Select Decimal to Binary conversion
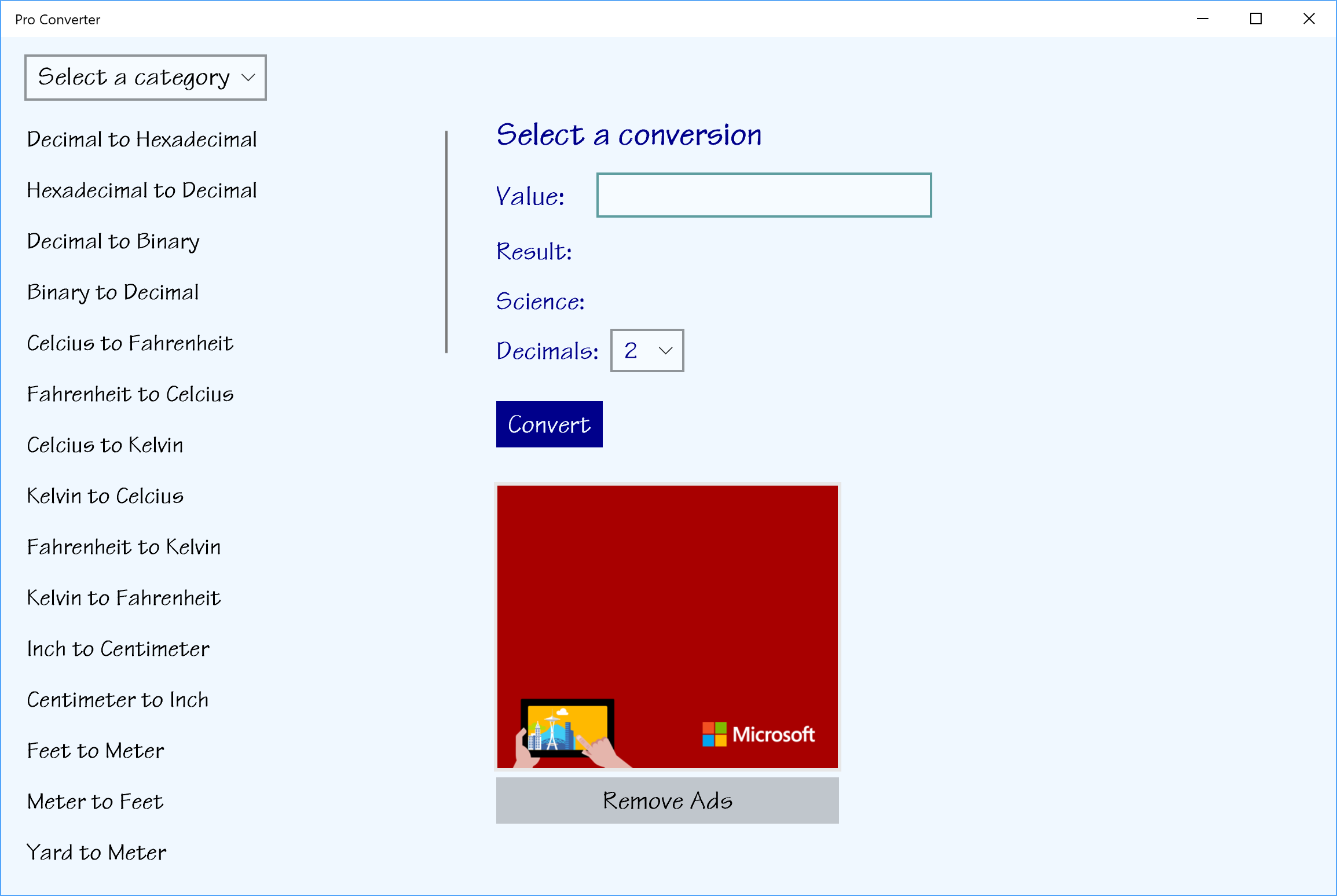The image size is (1337, 896). tap(113, 241)
